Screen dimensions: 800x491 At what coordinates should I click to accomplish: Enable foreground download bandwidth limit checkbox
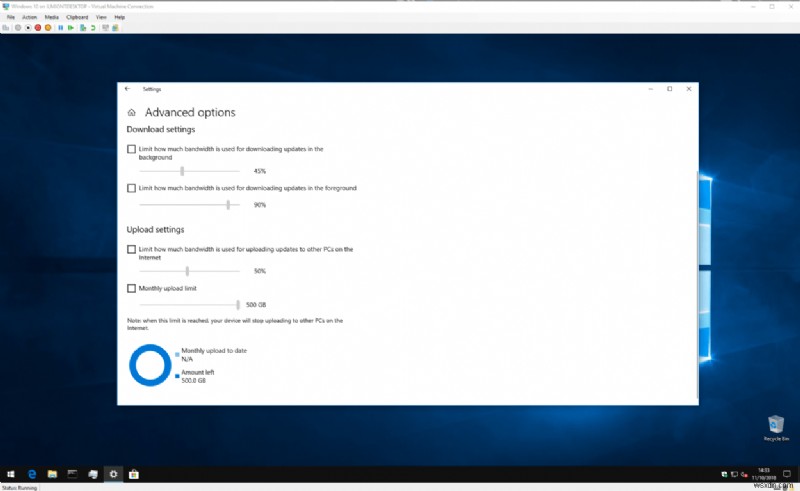(x=131, y=188)
